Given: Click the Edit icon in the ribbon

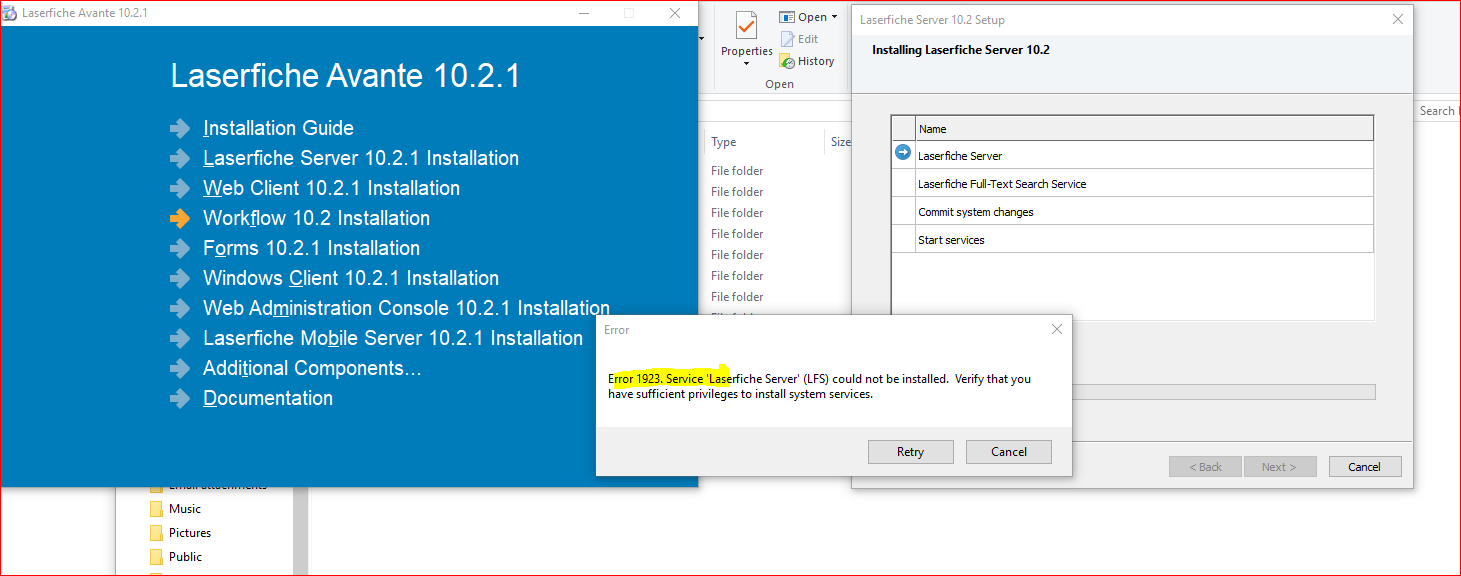Looking at the screenshot, I should point(787,39).
